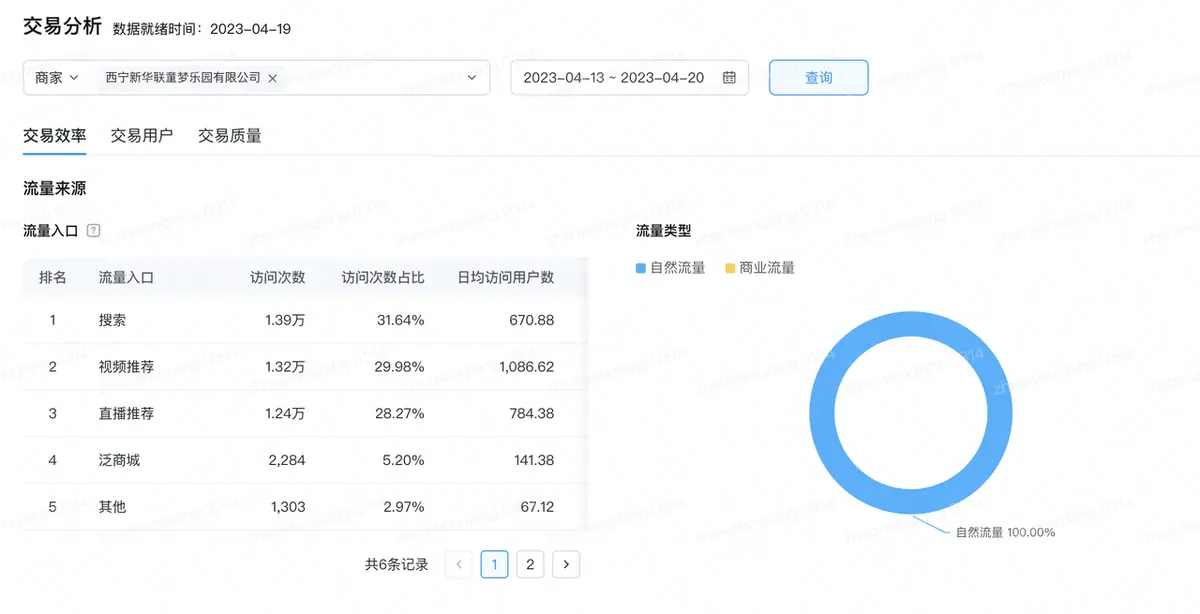Click the 流量入口 column header in the table
1200x614 pixels.
pos(126,278)
